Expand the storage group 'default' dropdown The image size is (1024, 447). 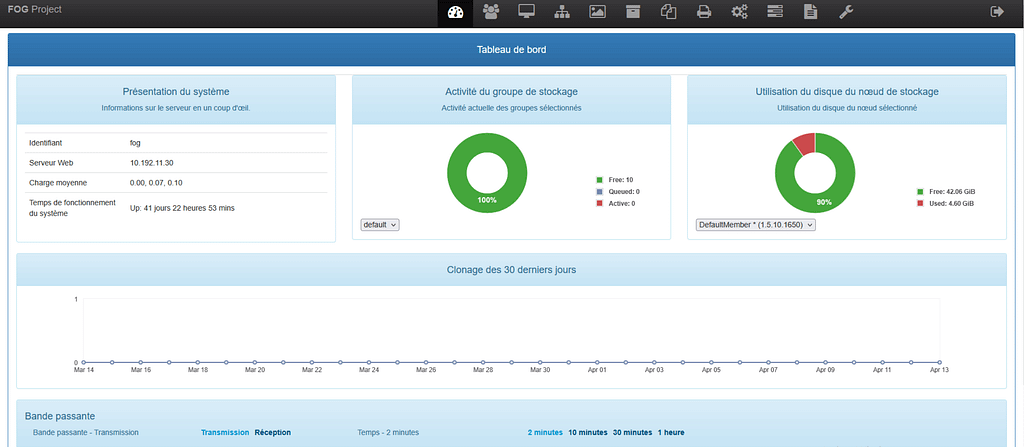tap(380, 225)
